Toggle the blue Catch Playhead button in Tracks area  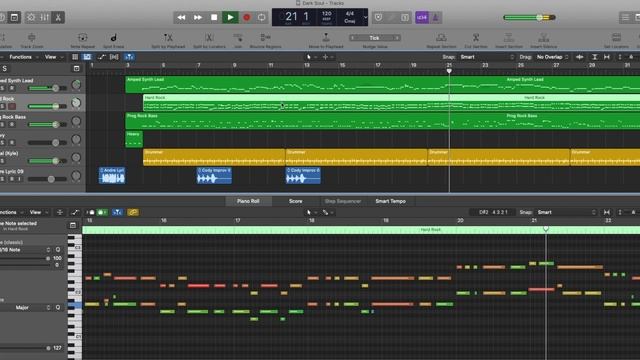coord(129,57)
